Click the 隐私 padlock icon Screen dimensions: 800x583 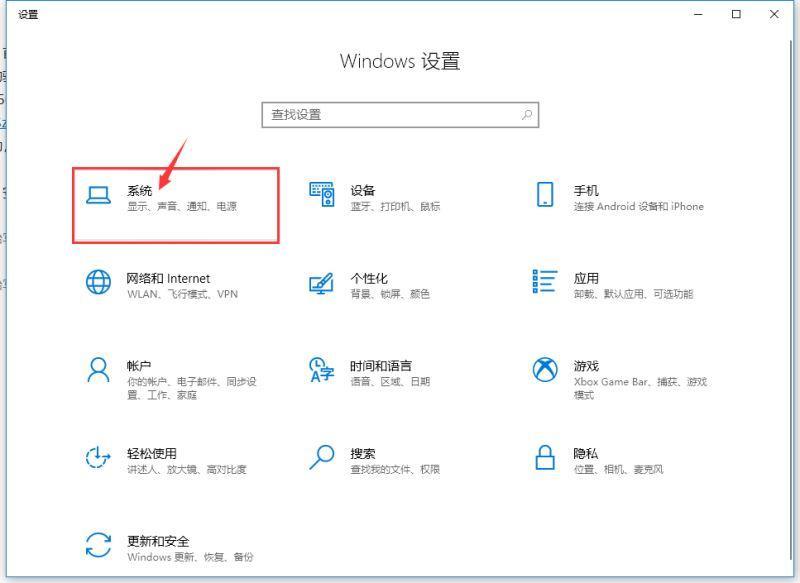(545, 457)
